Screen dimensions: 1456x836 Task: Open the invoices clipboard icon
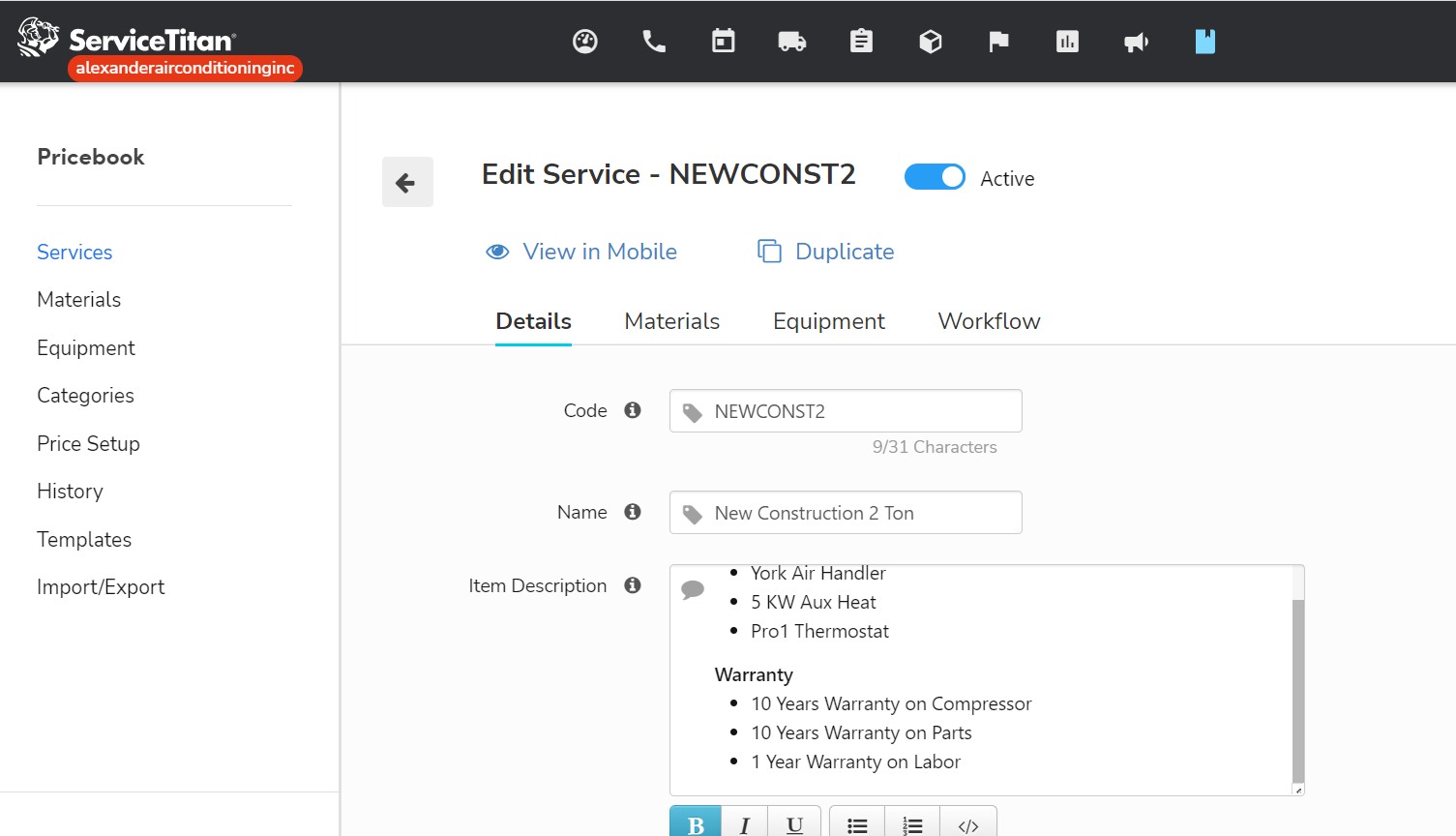pos(861,42)
